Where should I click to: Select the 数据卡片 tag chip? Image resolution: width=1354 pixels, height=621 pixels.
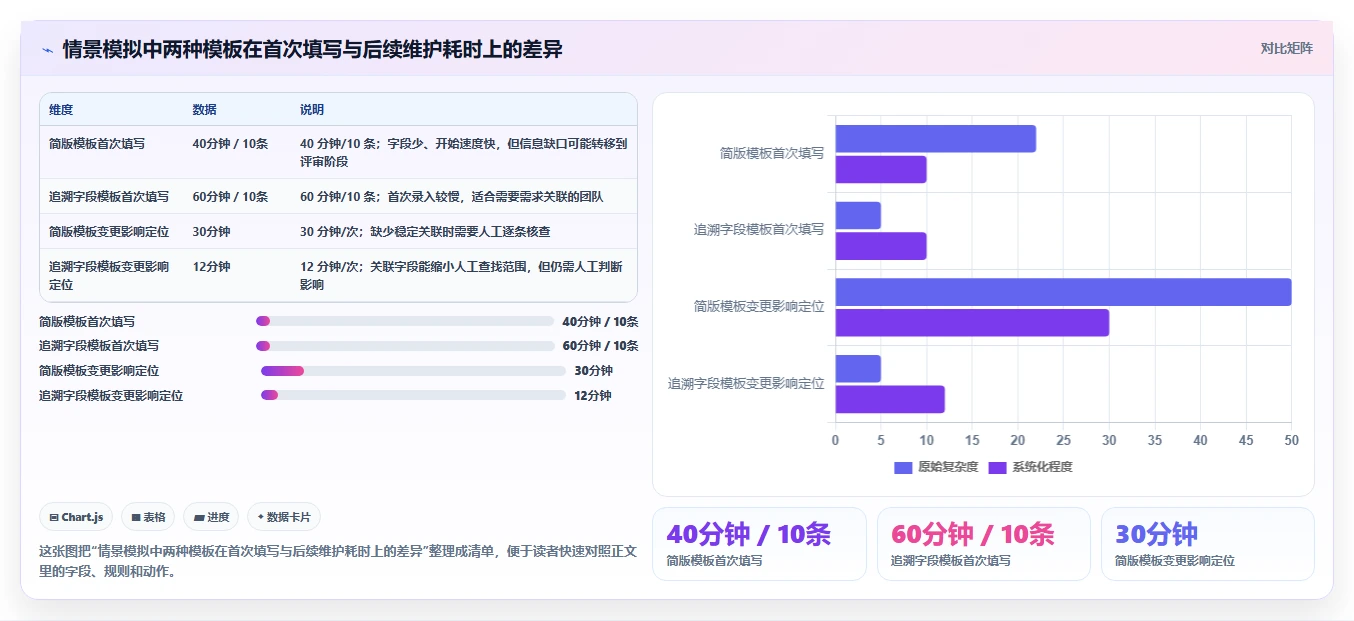[284, 517]
